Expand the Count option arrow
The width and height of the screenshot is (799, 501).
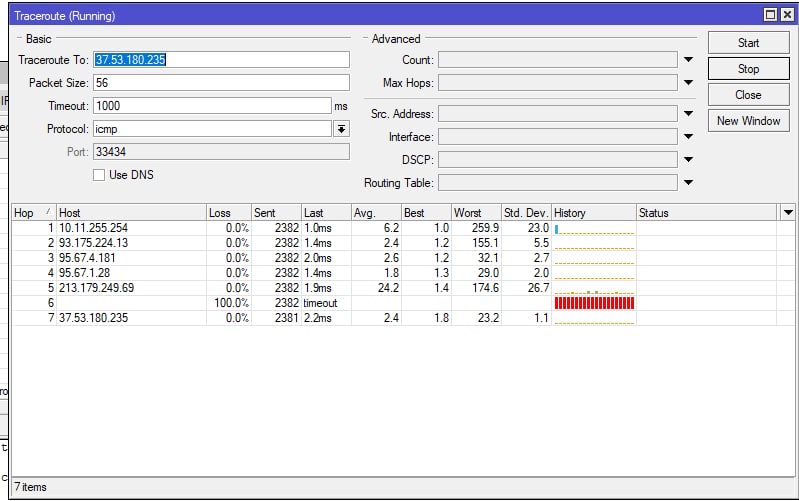[688, 60]
